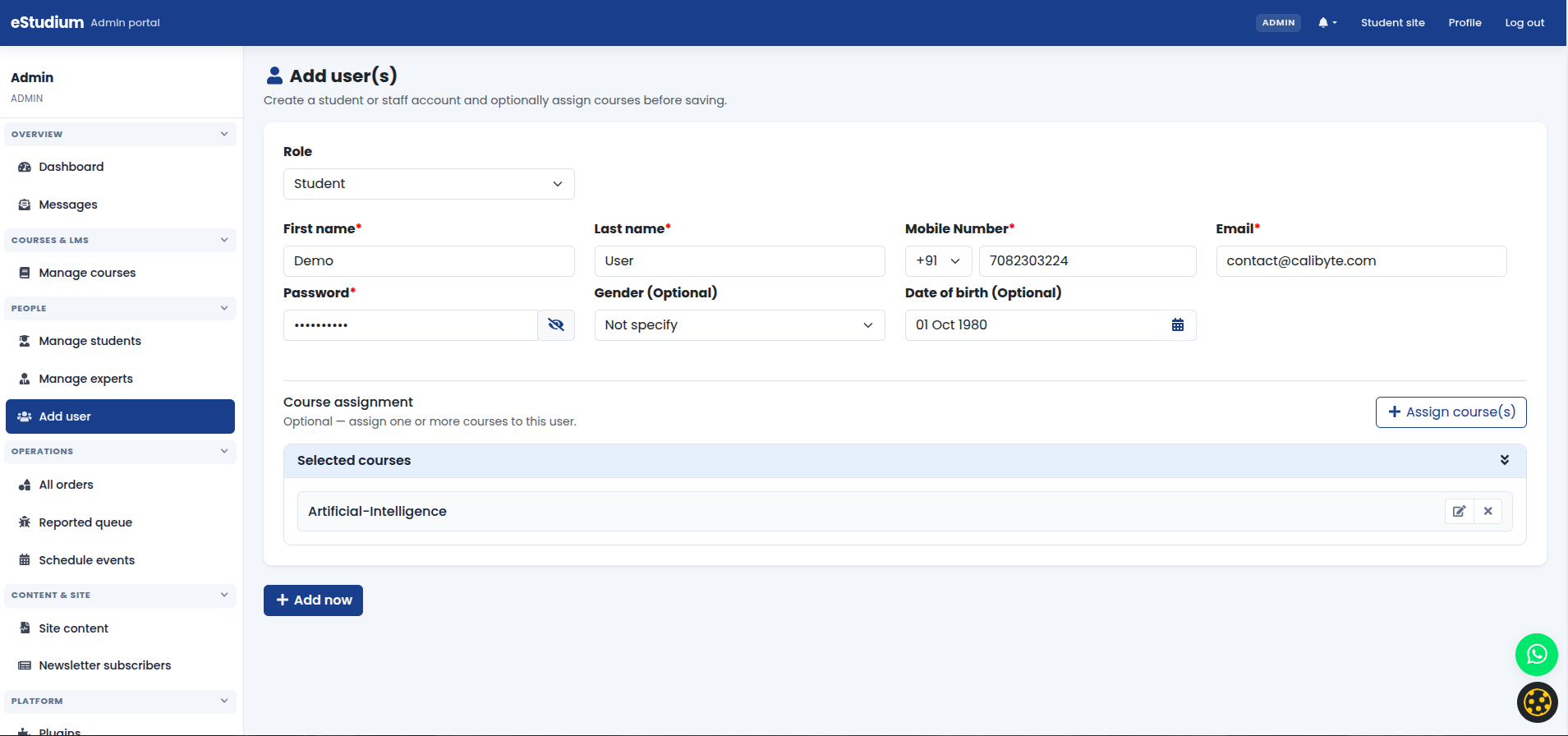1568x736 pixels.
Task: Open the date of birth calendar icon
Action: pos(1178,325)
